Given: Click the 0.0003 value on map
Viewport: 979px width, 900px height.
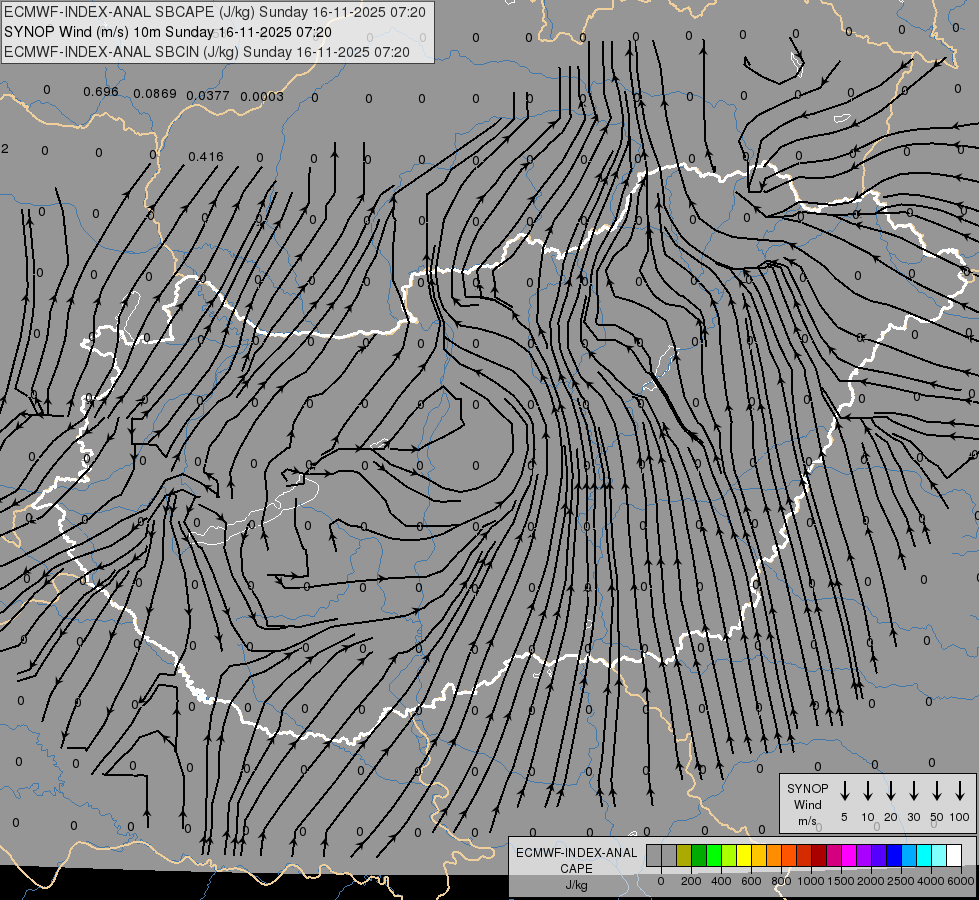Looking at the screenshot, I should (x=262, y=96).
